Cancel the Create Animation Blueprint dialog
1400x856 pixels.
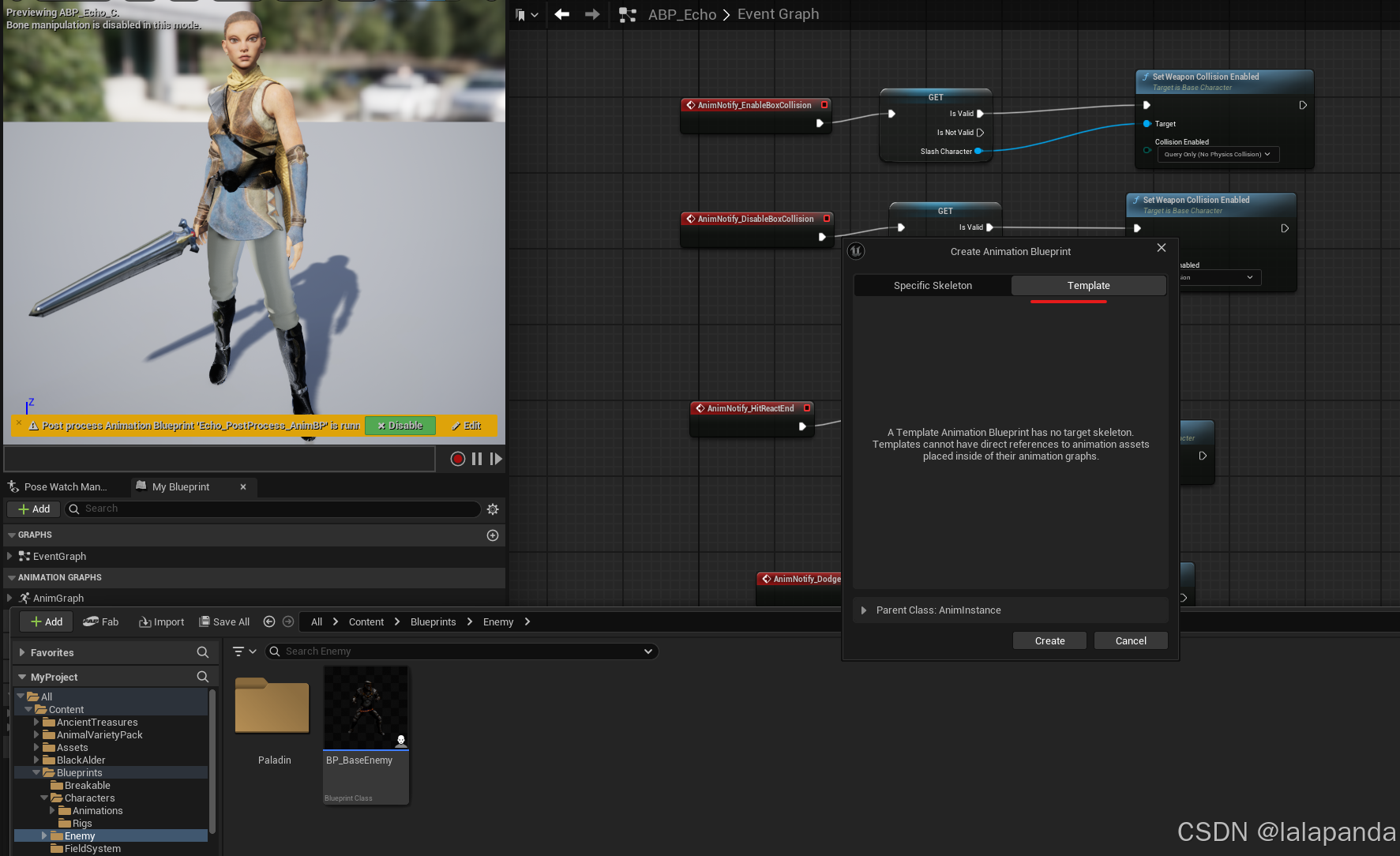point(1131,641)
